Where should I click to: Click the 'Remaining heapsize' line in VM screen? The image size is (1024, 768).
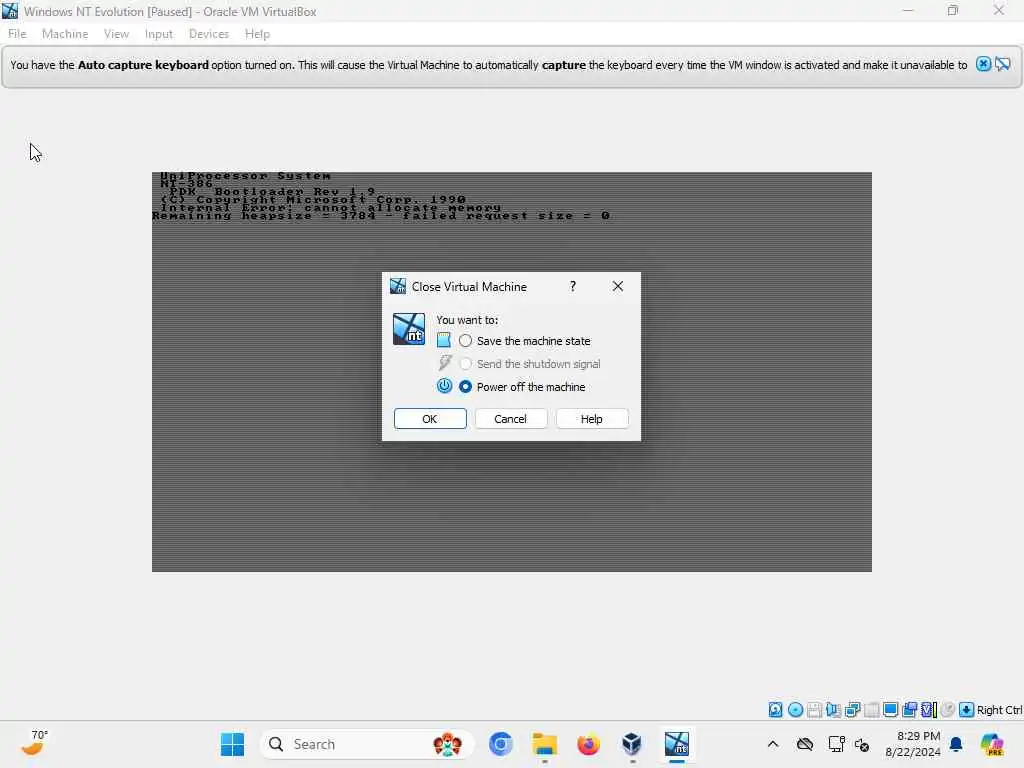point(381,216)
